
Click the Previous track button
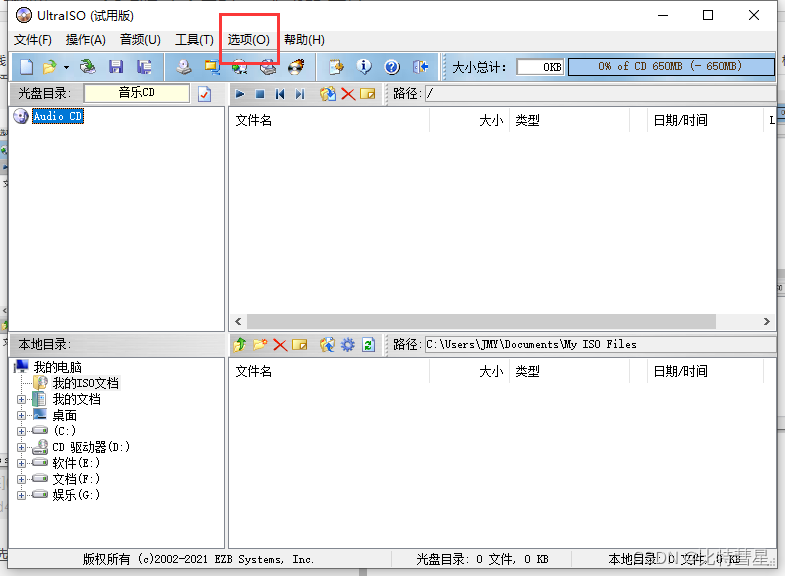(280, 94)
